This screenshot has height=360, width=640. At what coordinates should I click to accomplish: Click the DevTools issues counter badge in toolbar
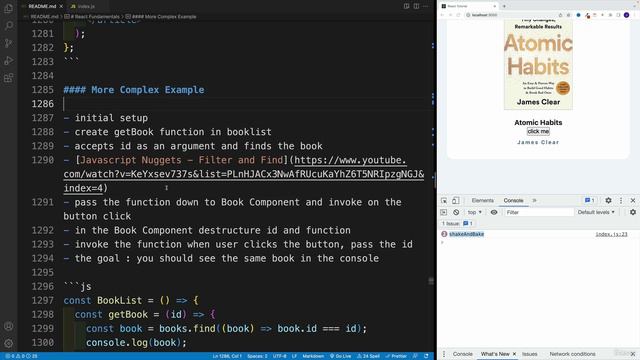click(589, 200)
